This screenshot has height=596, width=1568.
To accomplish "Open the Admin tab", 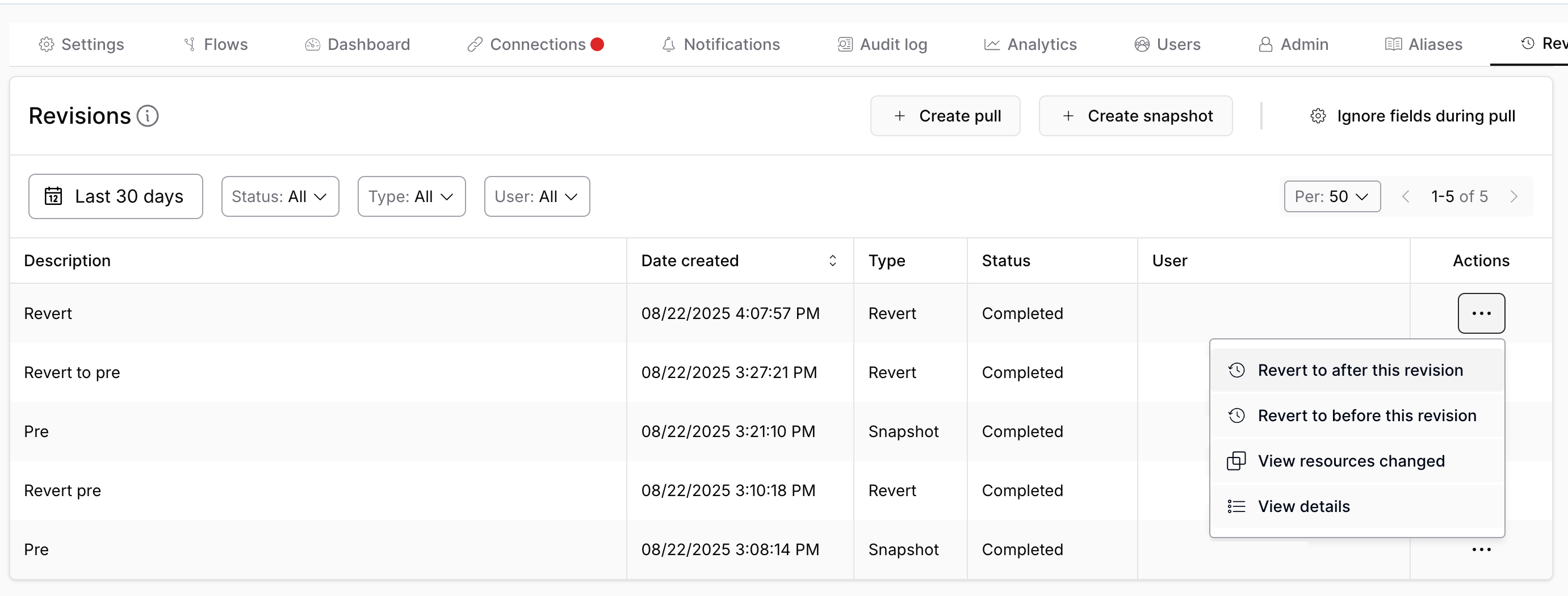I will click(x=1293, y=44).
